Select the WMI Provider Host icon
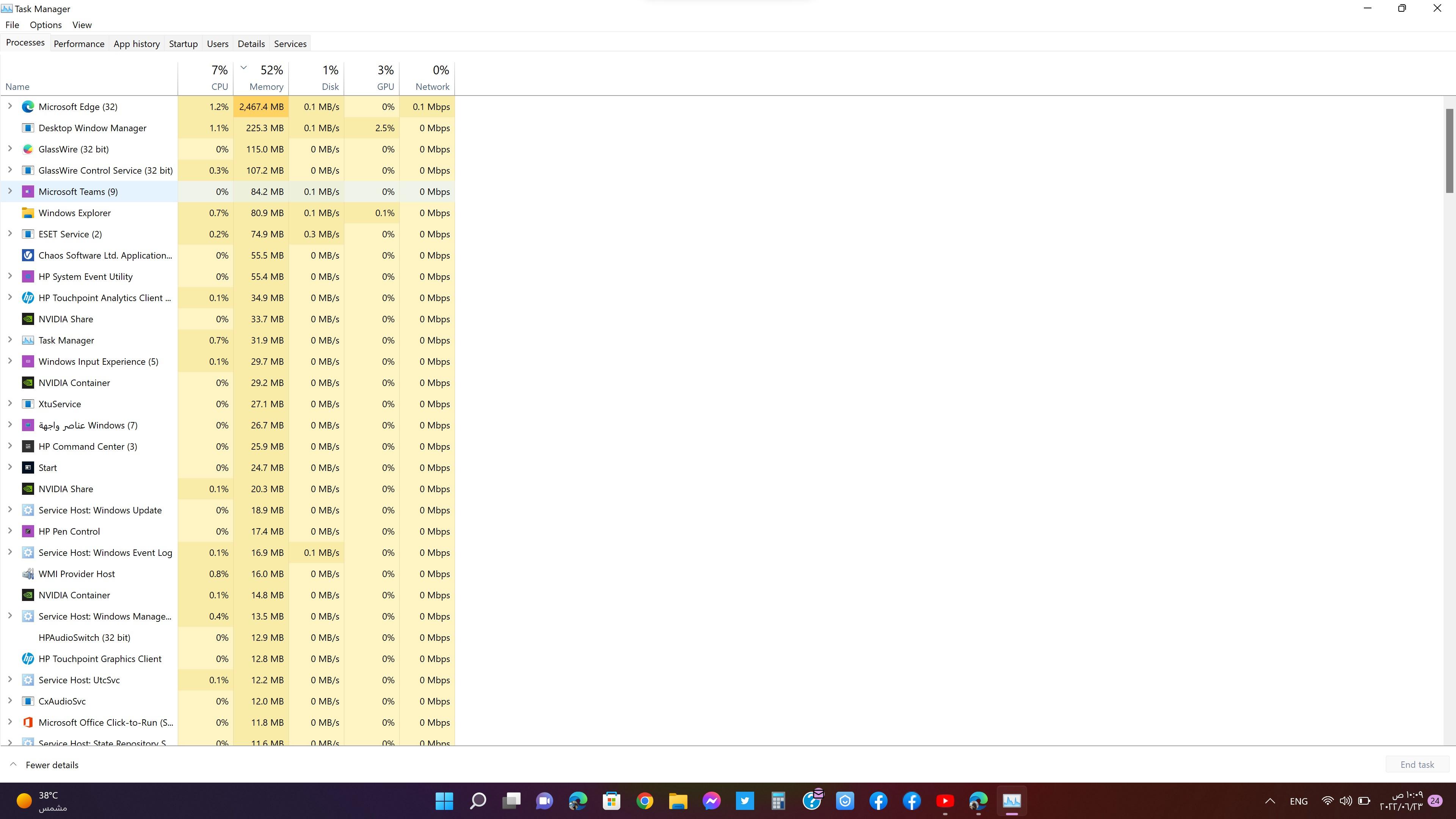Image resolution: width=1456 pixels, height=819 pixels. [28, 574]
